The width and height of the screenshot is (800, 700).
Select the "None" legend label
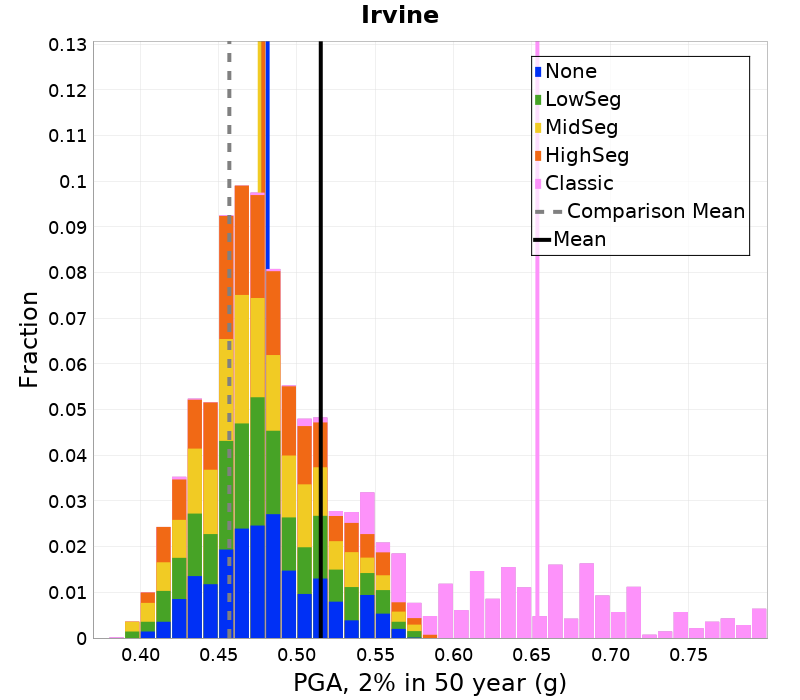point(571,71)
